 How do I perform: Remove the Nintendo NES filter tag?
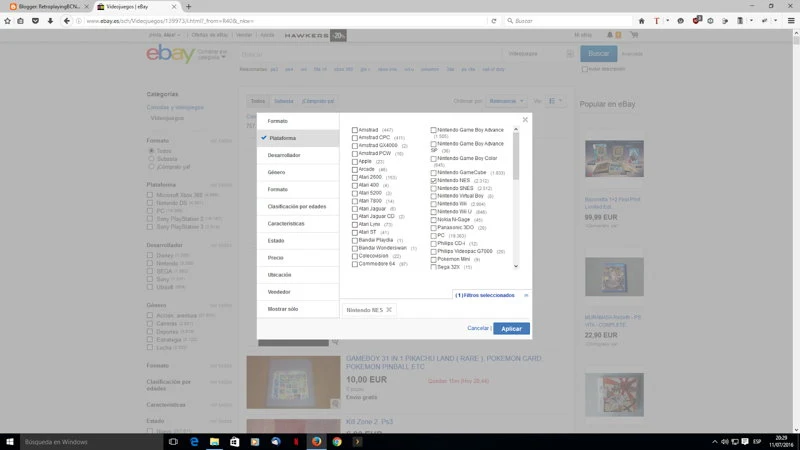pyautogui.click(x=389, y=310)
